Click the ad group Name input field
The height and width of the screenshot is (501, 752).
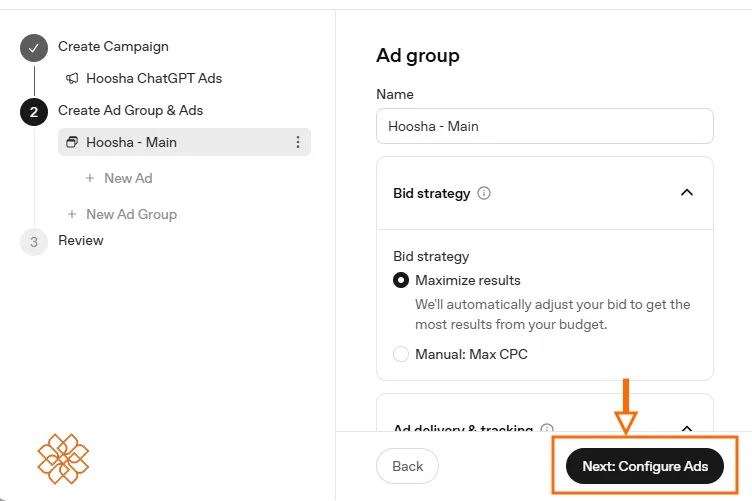(545, 126)
